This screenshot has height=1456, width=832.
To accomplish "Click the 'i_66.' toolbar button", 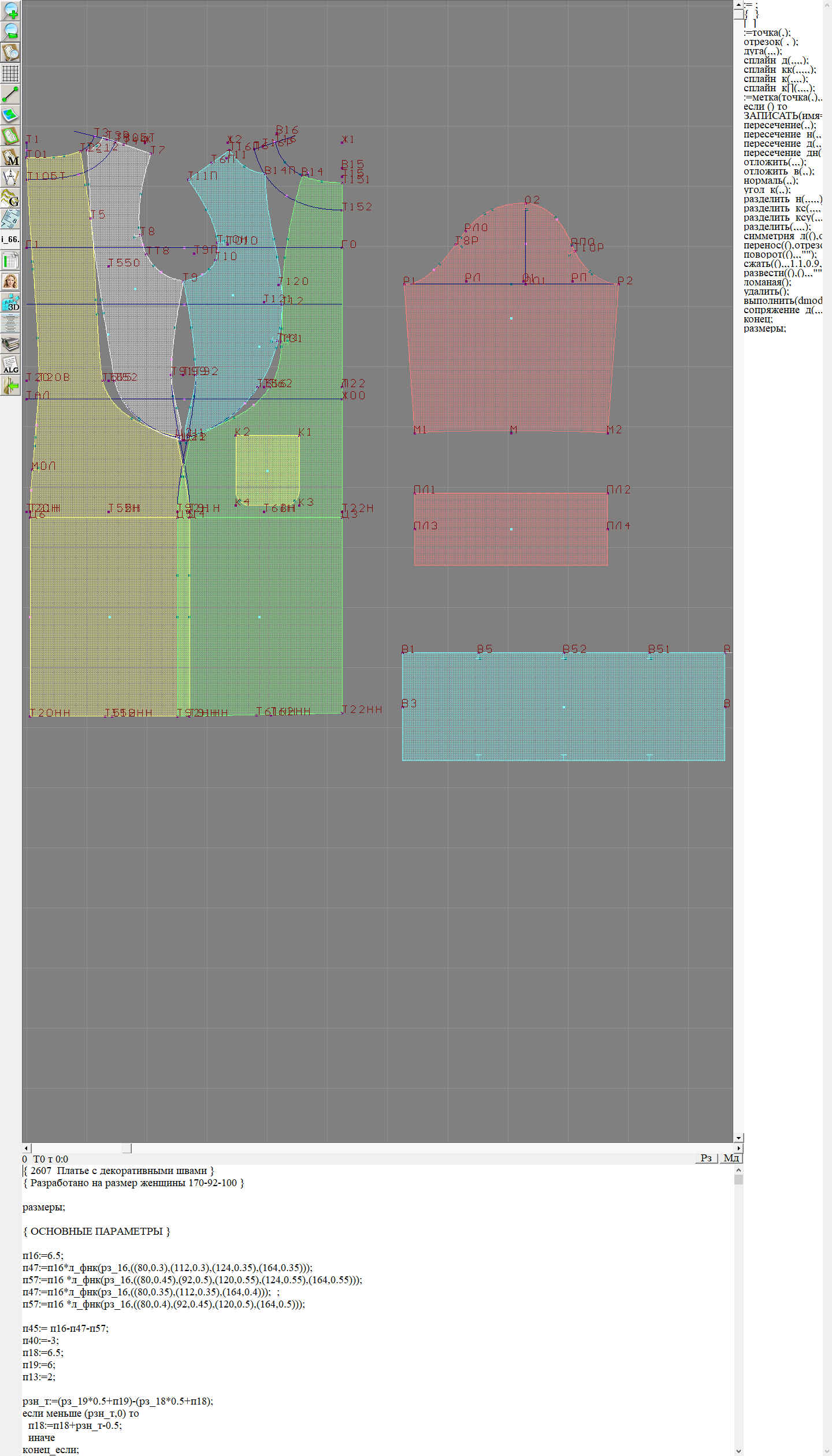I will [x=10, y=239].
